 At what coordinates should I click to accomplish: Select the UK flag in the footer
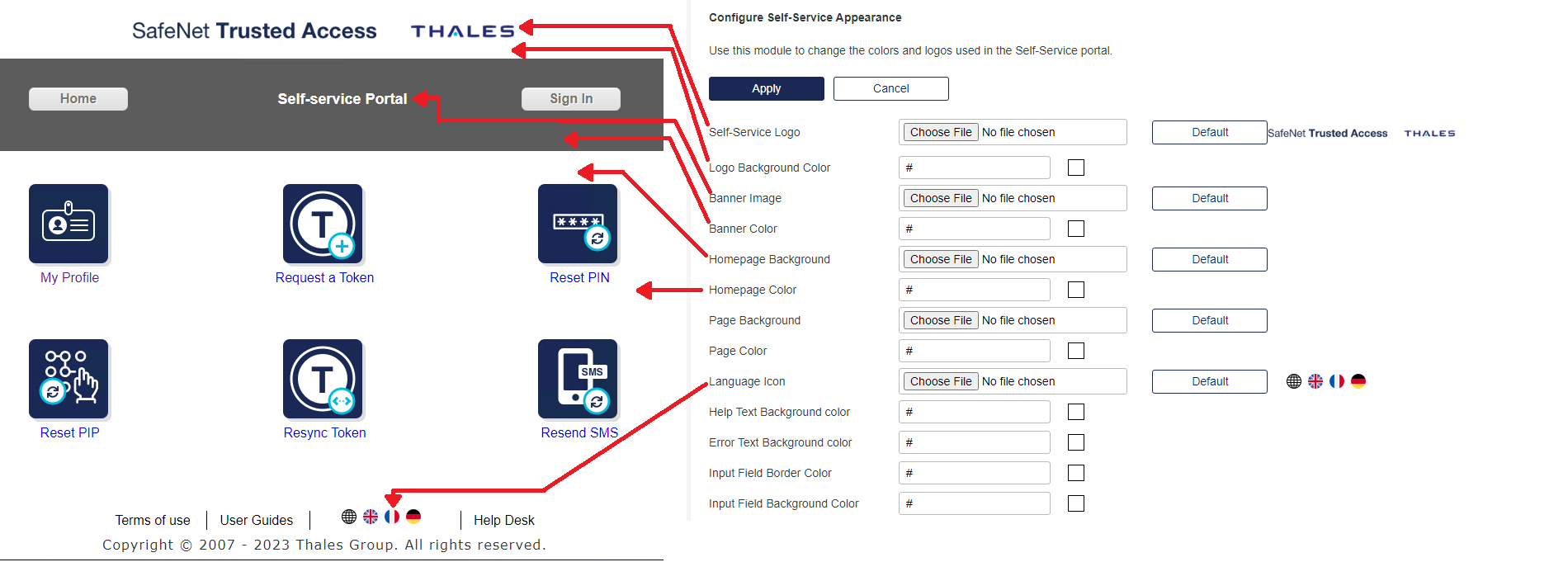point(371,517)
